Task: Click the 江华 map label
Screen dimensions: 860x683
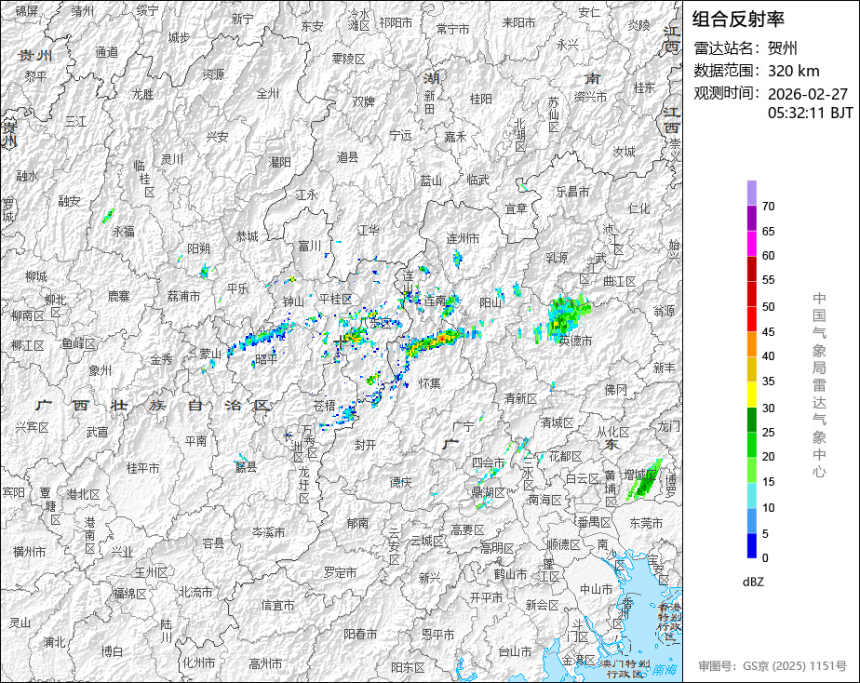Action: [x=368, y=230]
